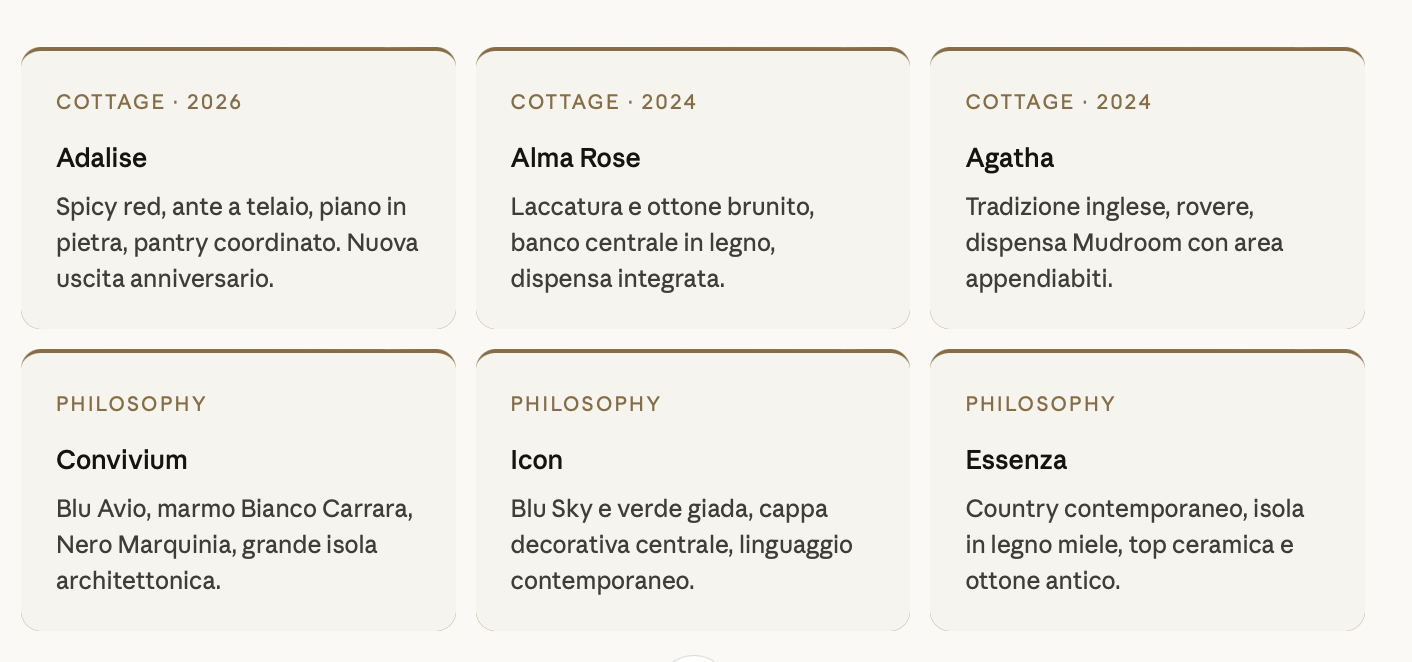
Task: Click the "Laccatura e ottone brunito" description
Action: pyautogui.click(x=662, y=243)
